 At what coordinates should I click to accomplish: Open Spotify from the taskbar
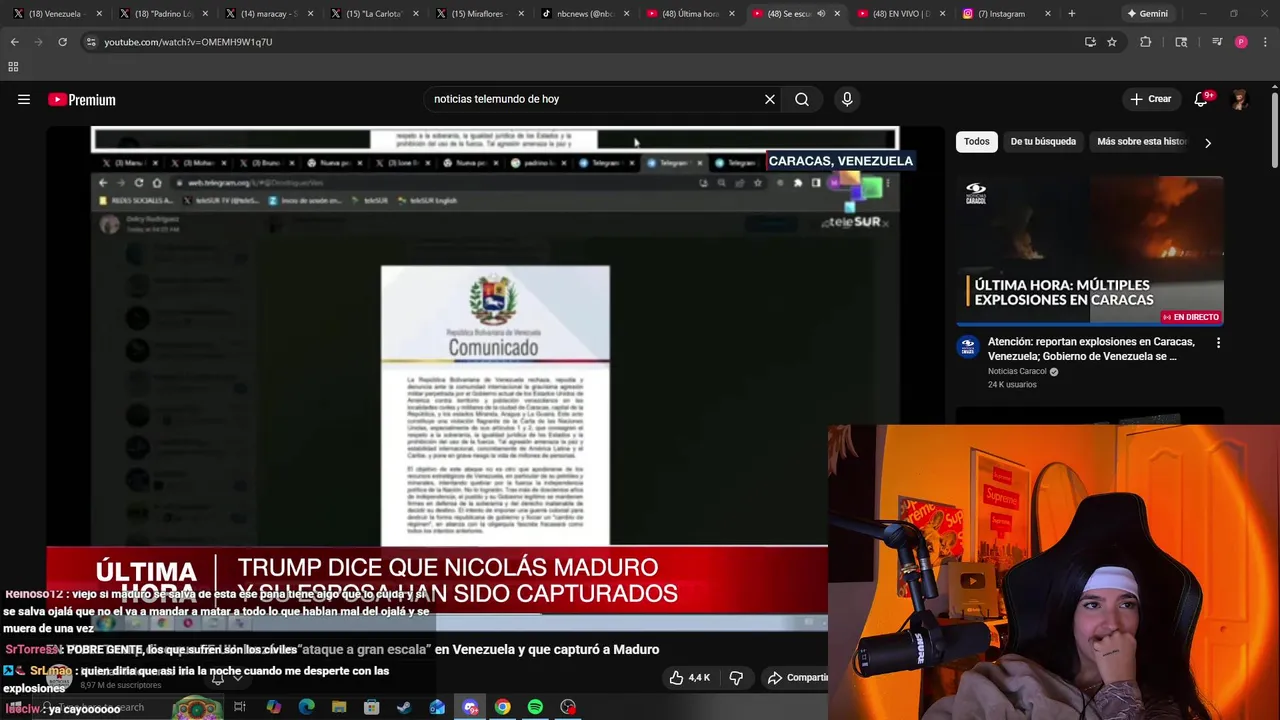pos(535,707)
